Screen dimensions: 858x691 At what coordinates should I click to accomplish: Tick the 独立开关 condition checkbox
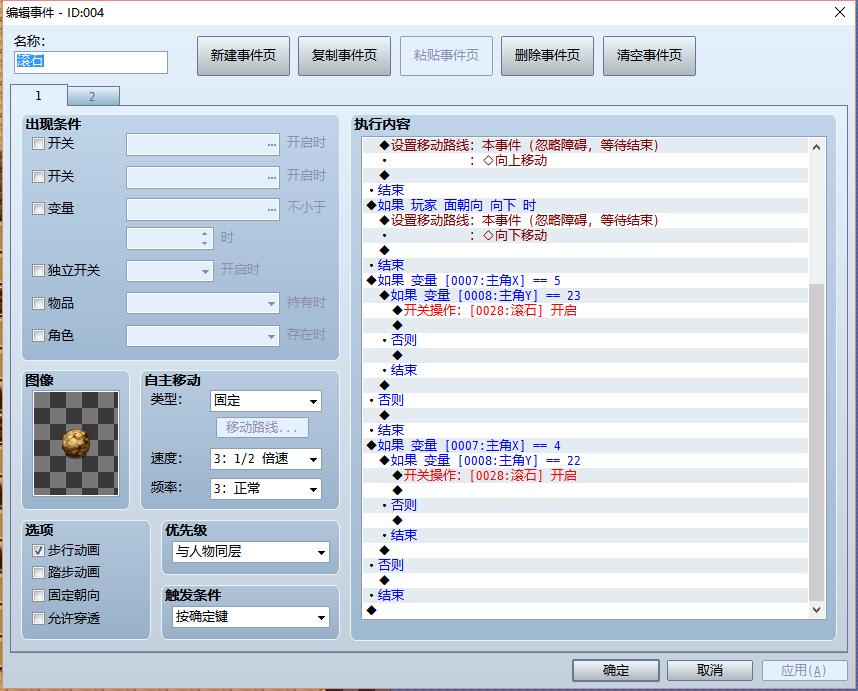38,270
